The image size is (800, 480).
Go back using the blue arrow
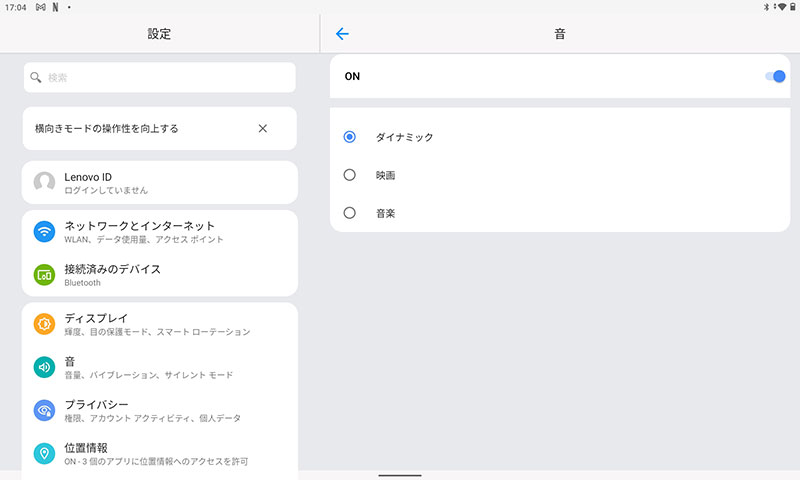click(342, 34)
